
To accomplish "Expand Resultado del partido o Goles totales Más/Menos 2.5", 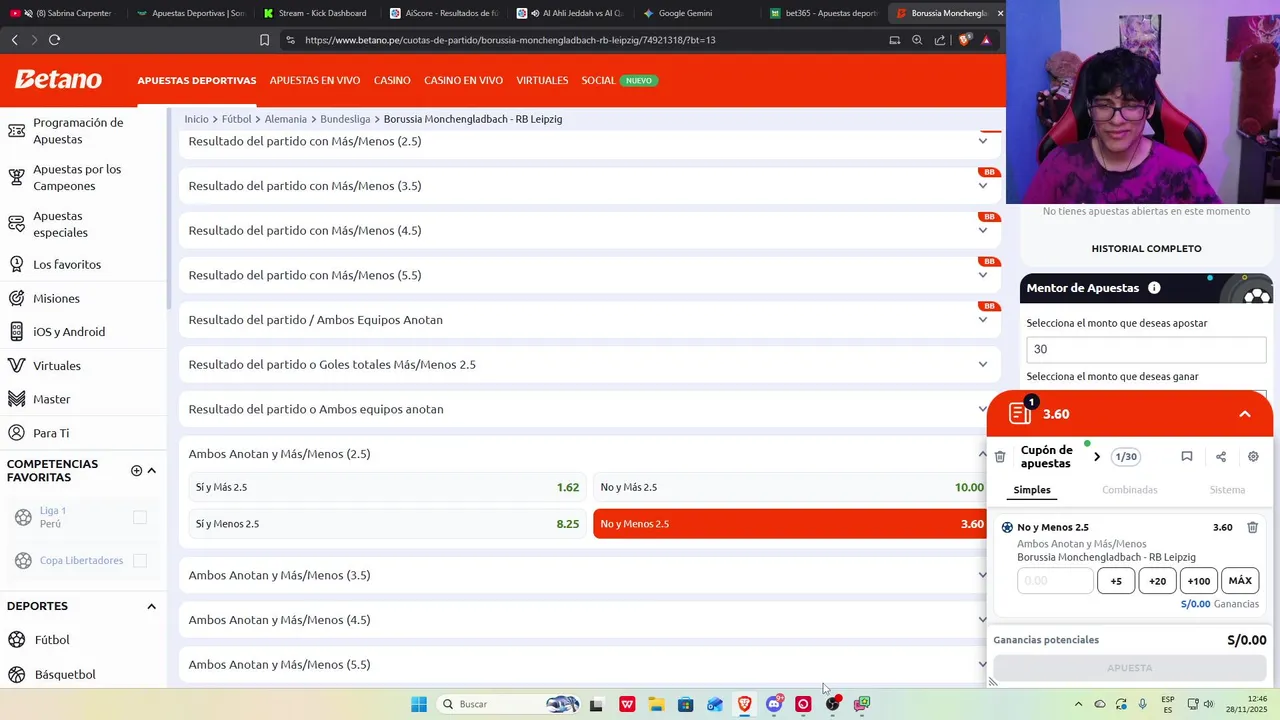I will [588, 364].
